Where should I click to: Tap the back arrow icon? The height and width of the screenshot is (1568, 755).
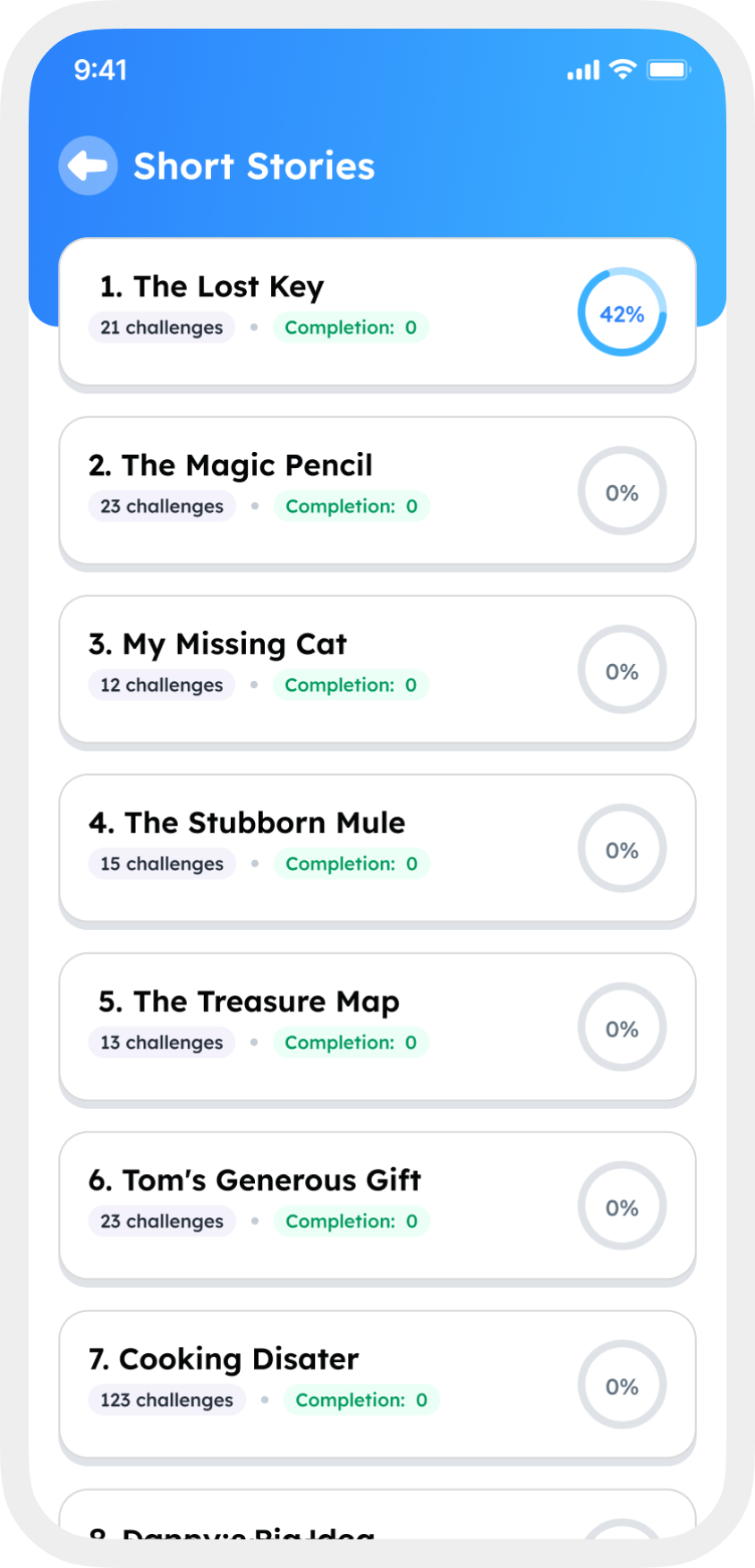click(x=88, y=166)
